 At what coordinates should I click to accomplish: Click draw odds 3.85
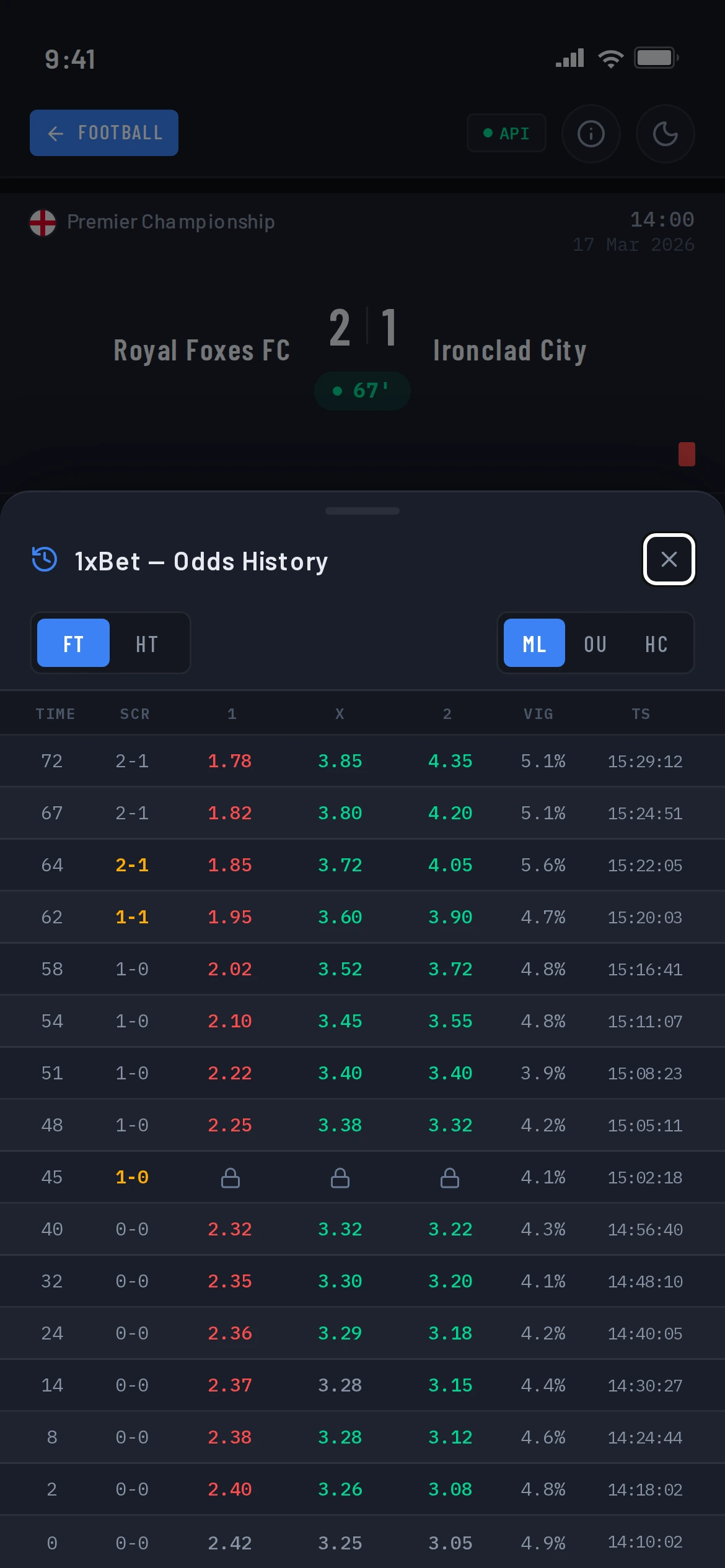(340, 761)
